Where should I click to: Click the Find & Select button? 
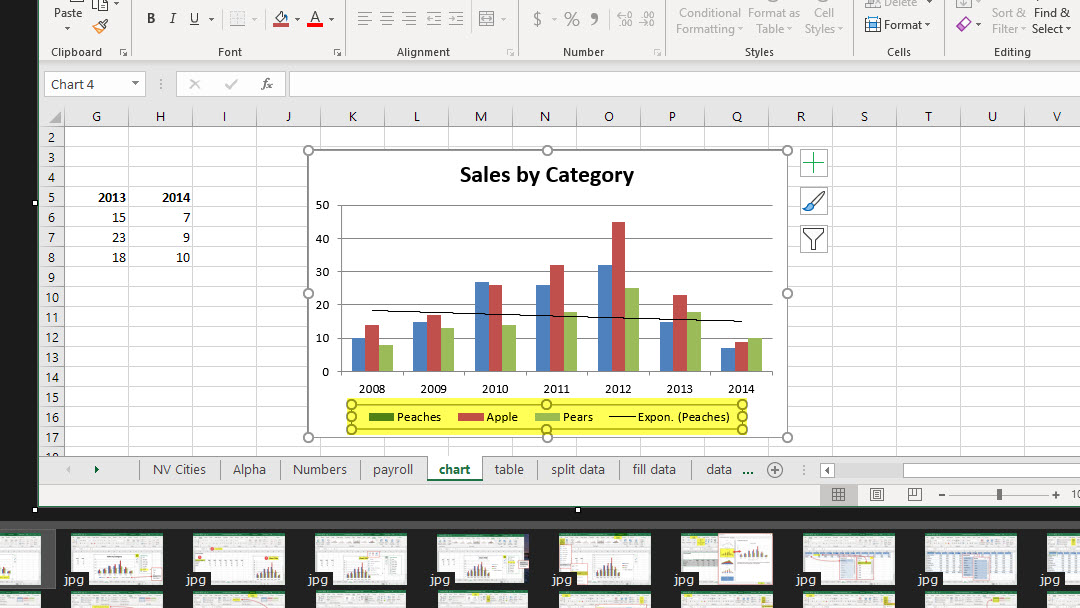click(1051, 21)
